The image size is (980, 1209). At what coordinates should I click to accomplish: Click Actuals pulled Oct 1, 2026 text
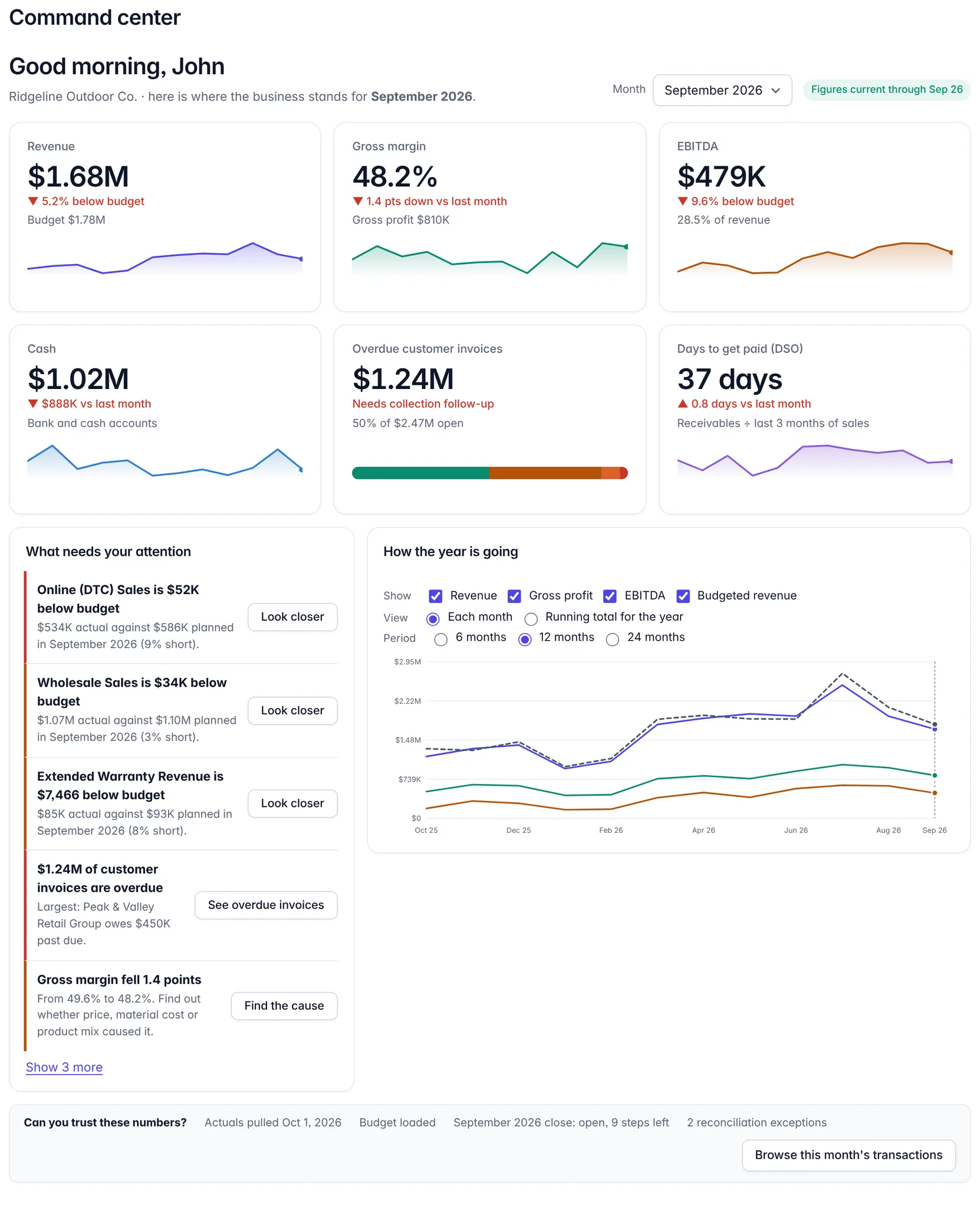point(273,1123)
